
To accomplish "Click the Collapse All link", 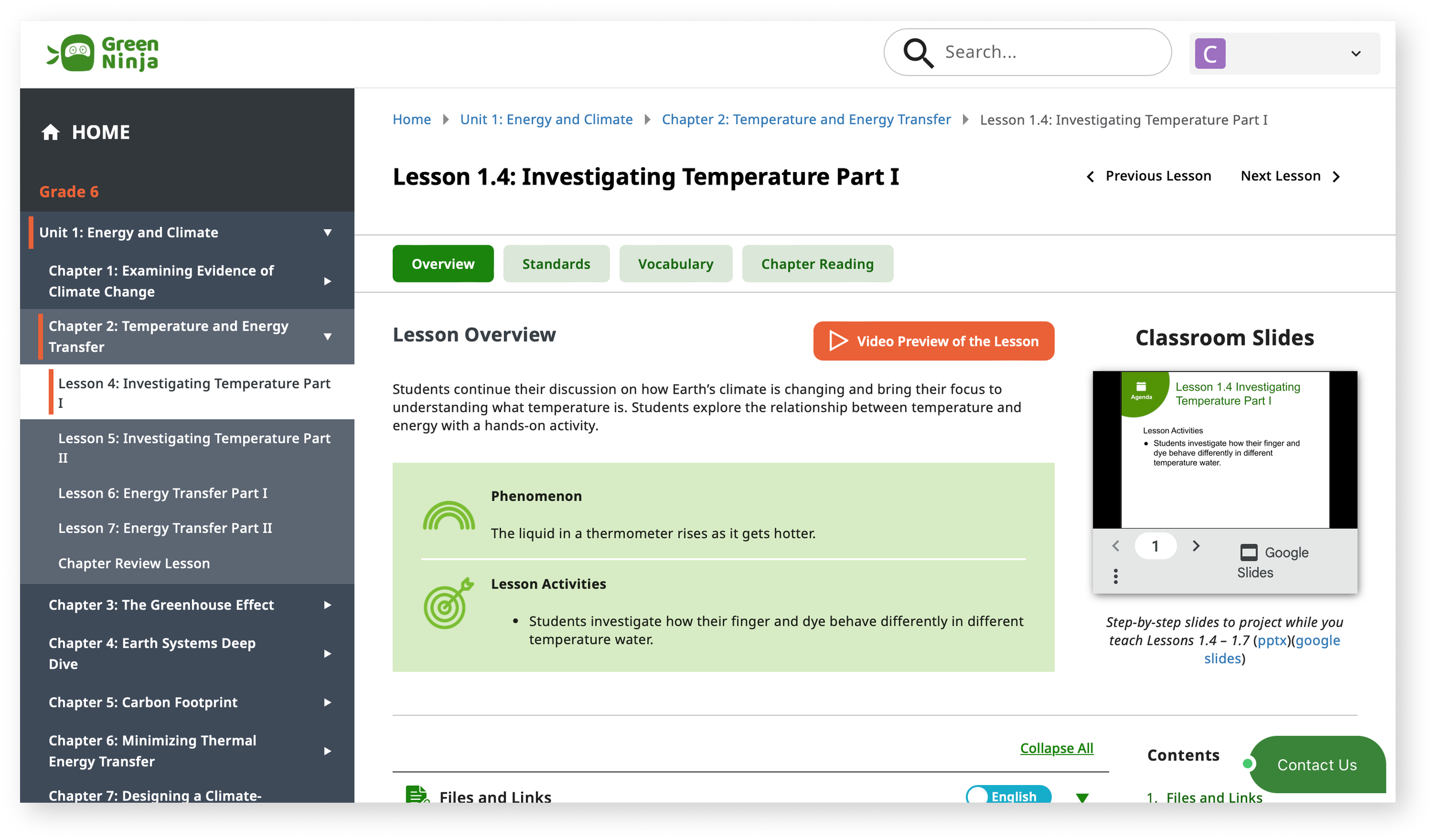I will pyautogui.click(x=1056, y=748).
